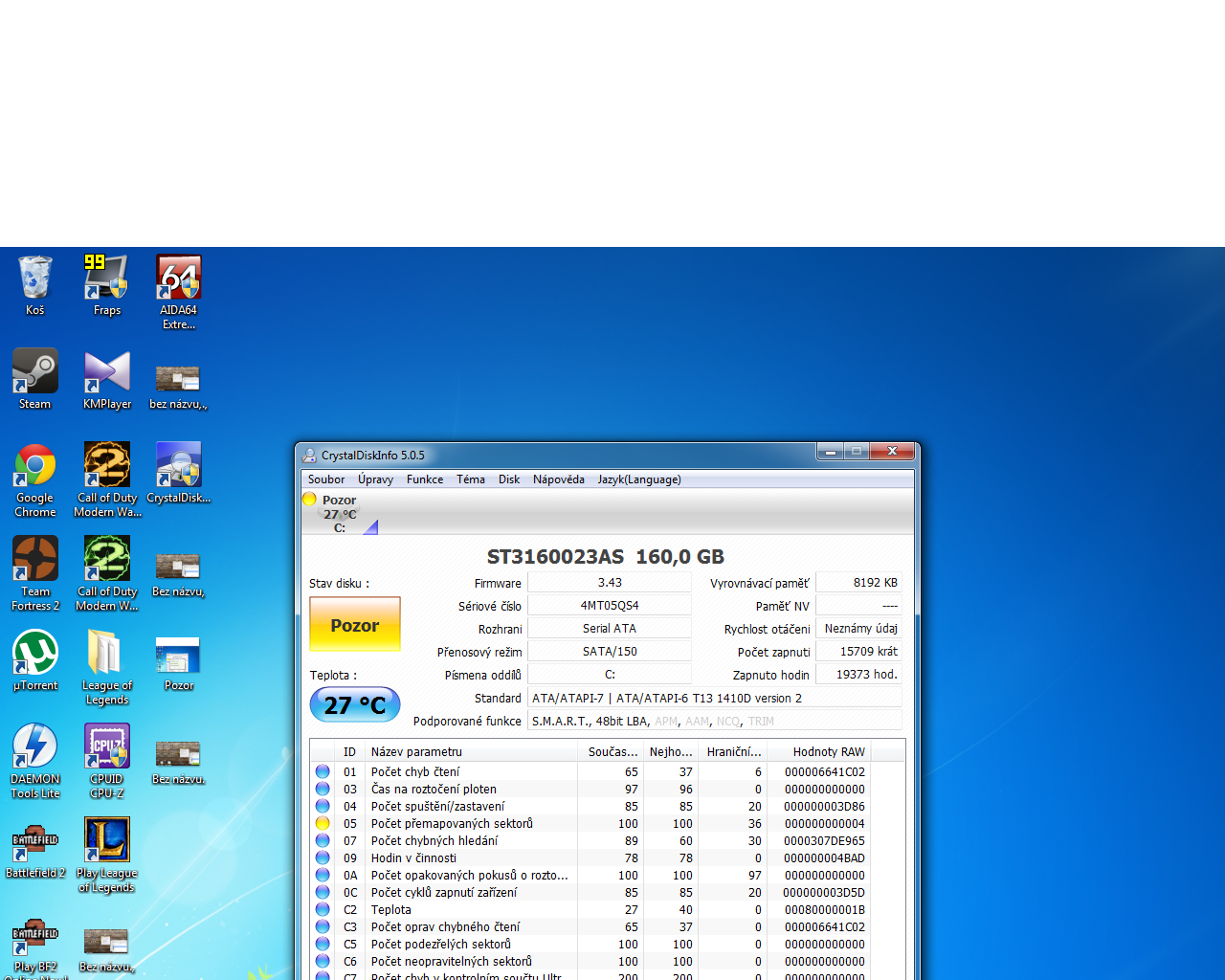Click the disk title ST3160023AS 160,0 GB

pyautogui.click(x=606, y=557)
